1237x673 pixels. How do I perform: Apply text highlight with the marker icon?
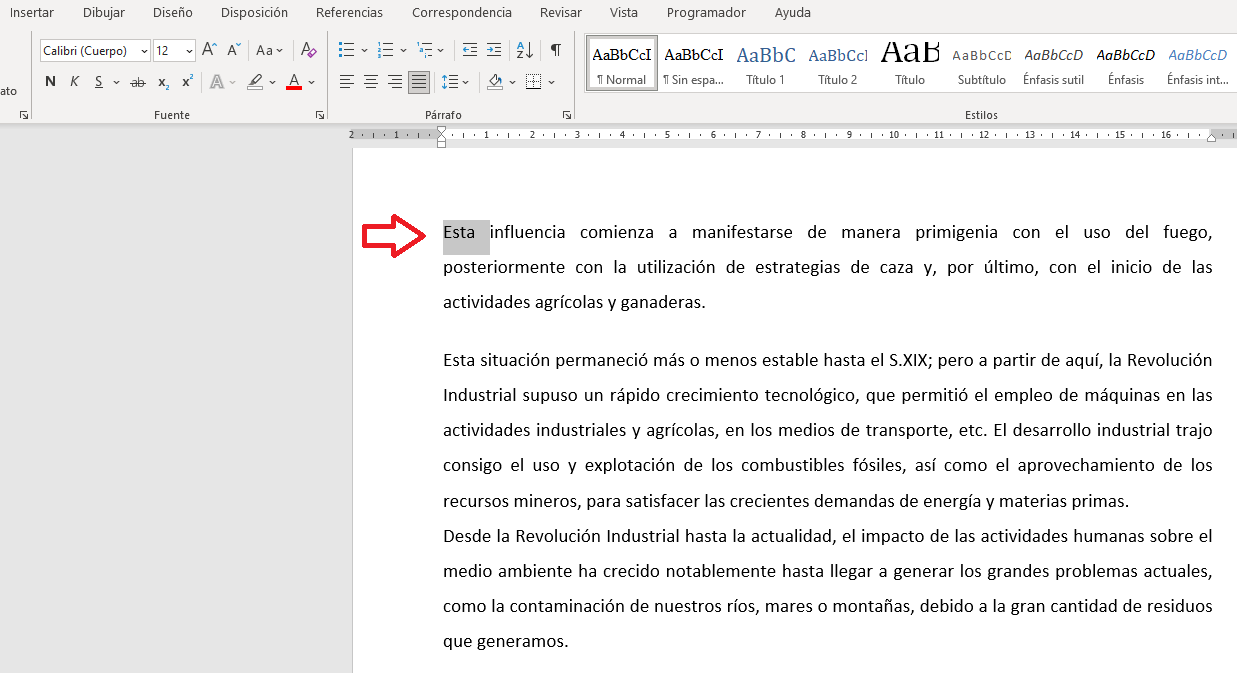[x=256, y=82]
